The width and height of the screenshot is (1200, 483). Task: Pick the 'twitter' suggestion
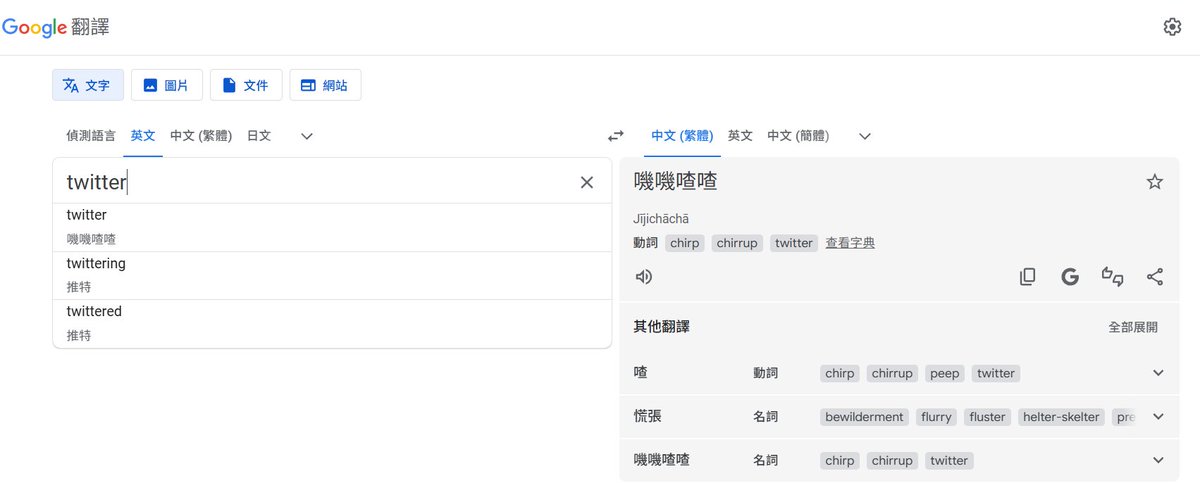(332, 227)
